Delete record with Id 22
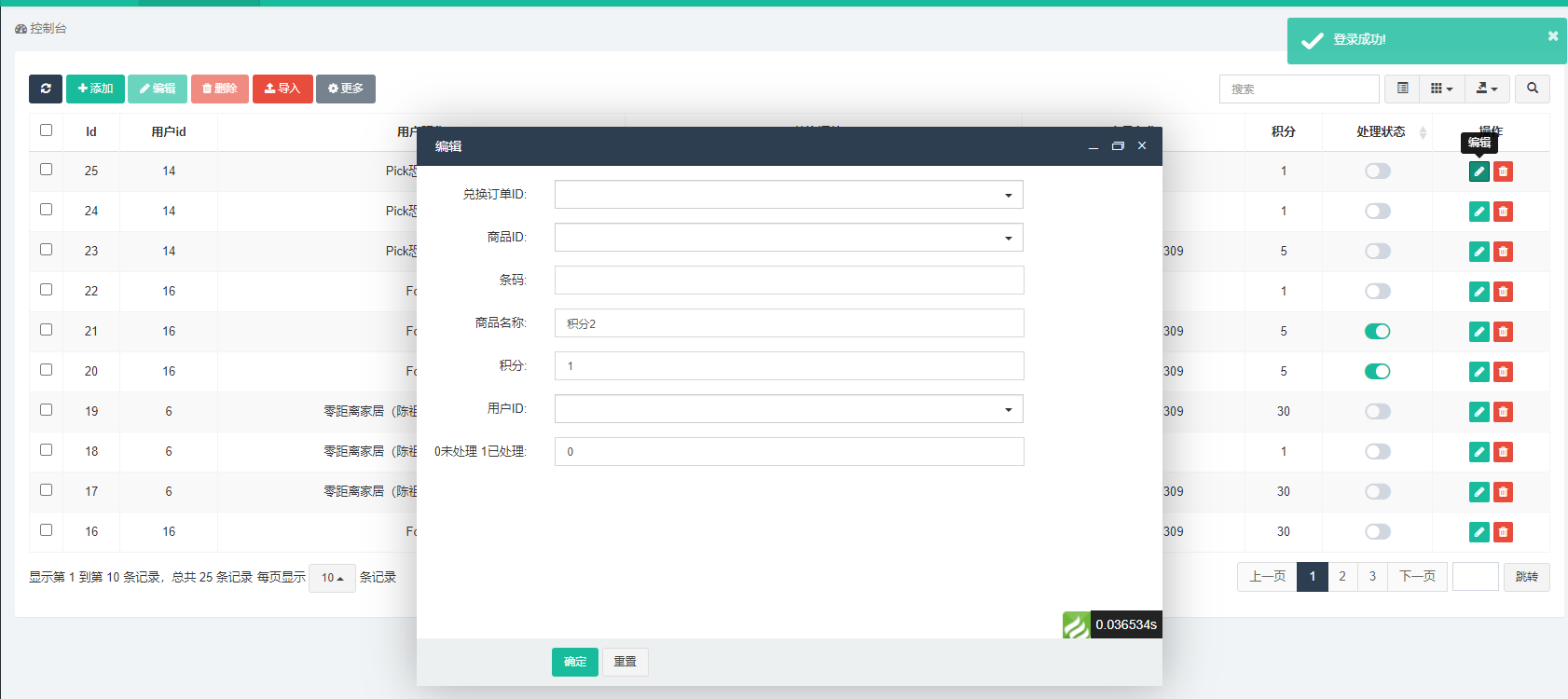1568x699 pixels. click(1503, 292)
